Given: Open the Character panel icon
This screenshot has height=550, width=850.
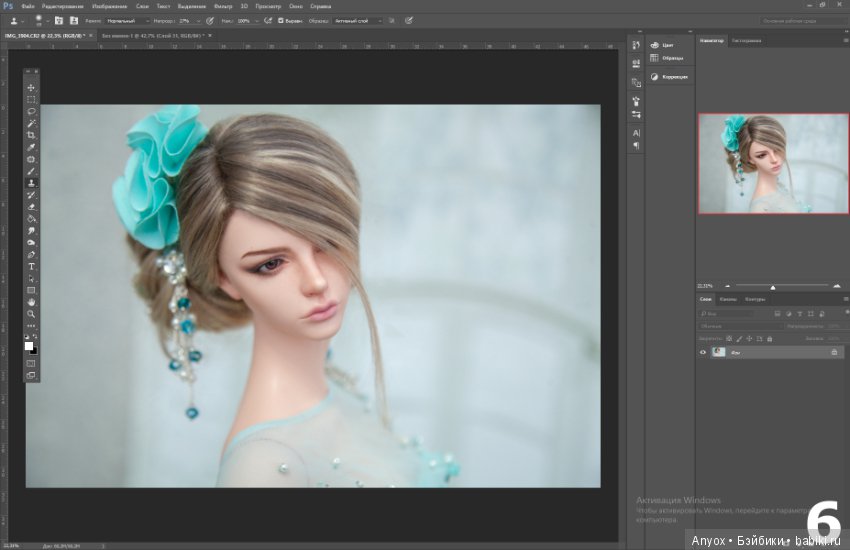Looking at the screenshot, I should pos(636,133).
